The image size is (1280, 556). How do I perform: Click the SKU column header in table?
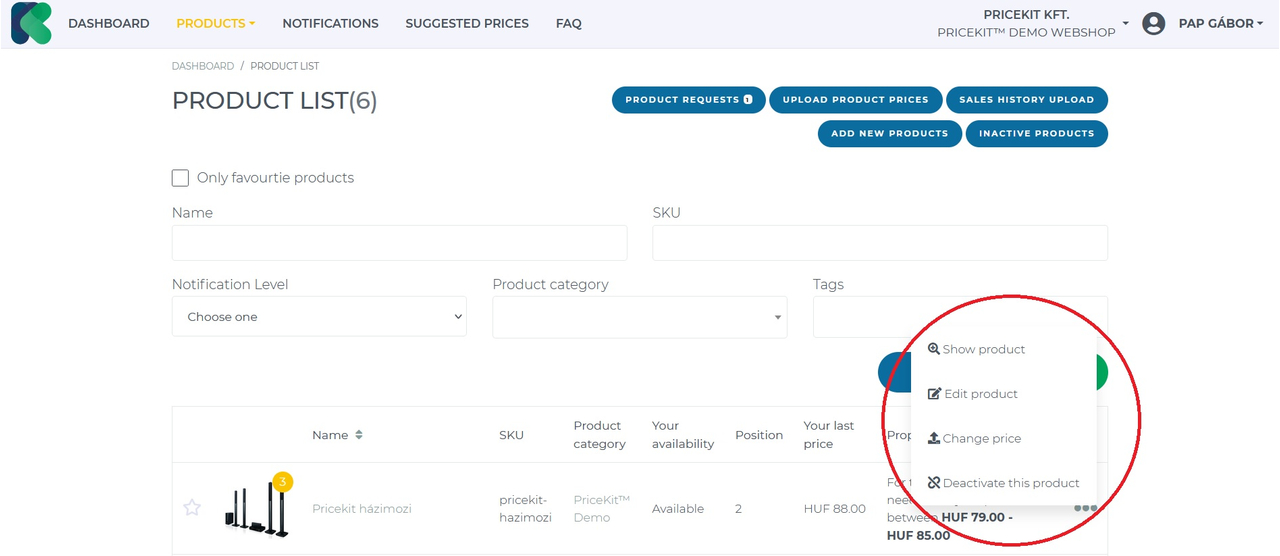(511, 435)
